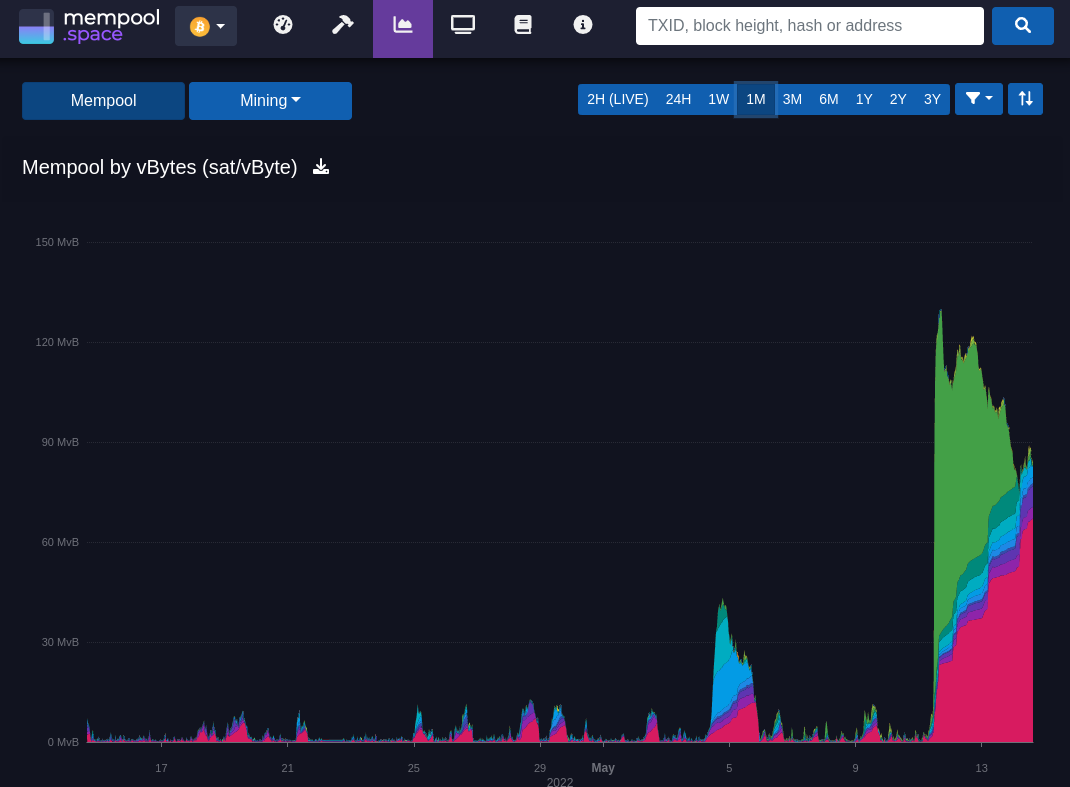The height and width of the screenshot is (787, 1070).
Task: Expand the Bitcoin network selector dropdown
Action: pos(206,26)
